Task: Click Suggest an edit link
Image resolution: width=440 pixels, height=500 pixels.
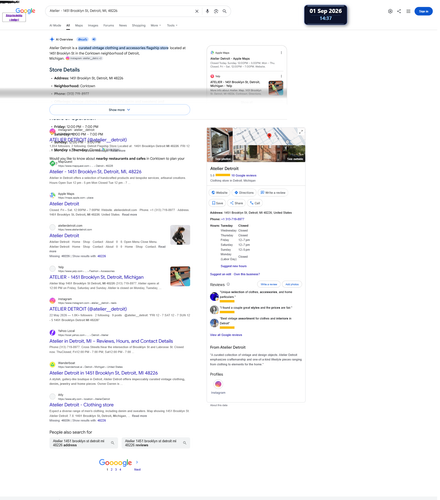Action: coord(220,274)
